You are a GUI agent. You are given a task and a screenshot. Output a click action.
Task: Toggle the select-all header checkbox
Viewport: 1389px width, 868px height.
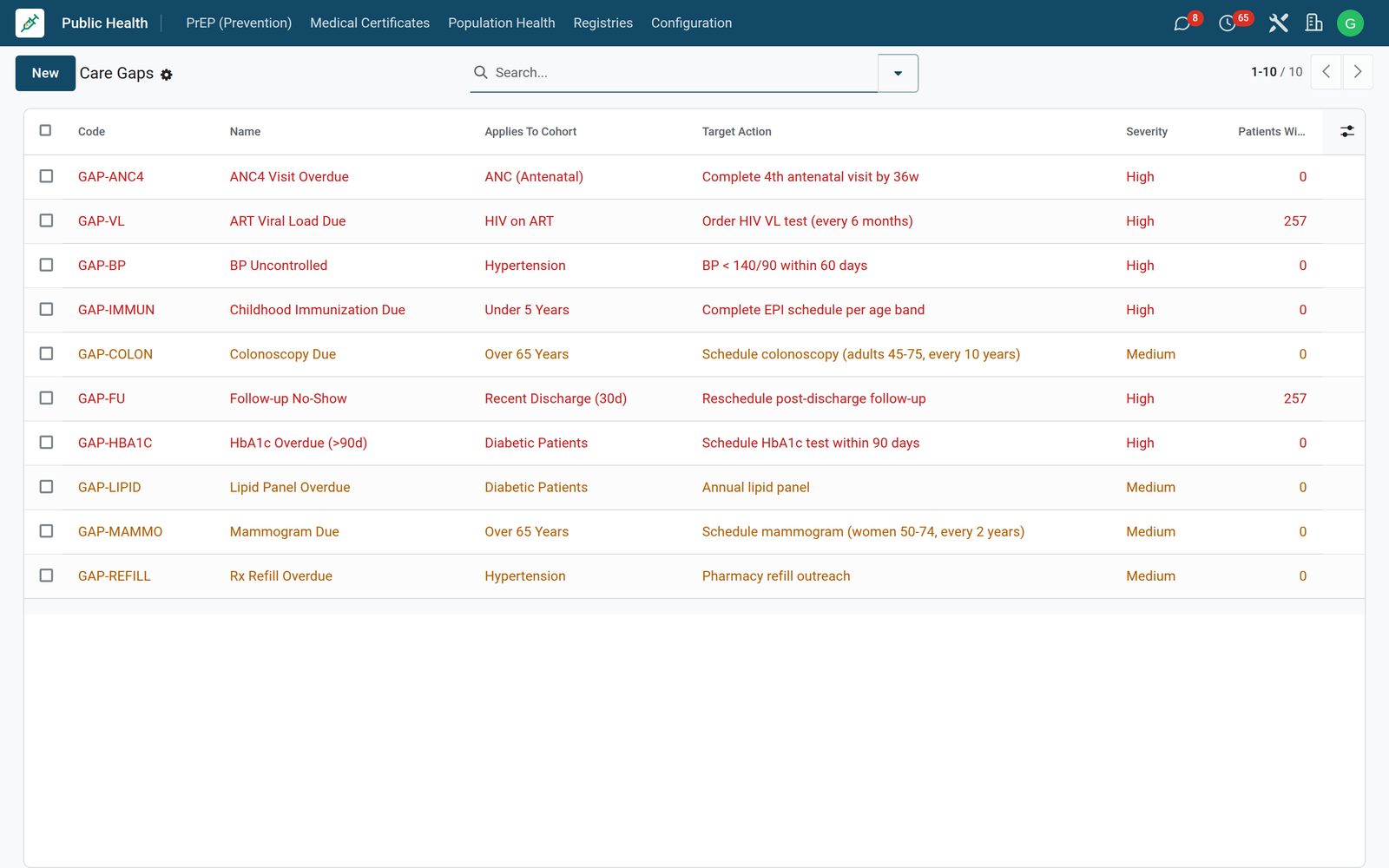tap(45, 130)
